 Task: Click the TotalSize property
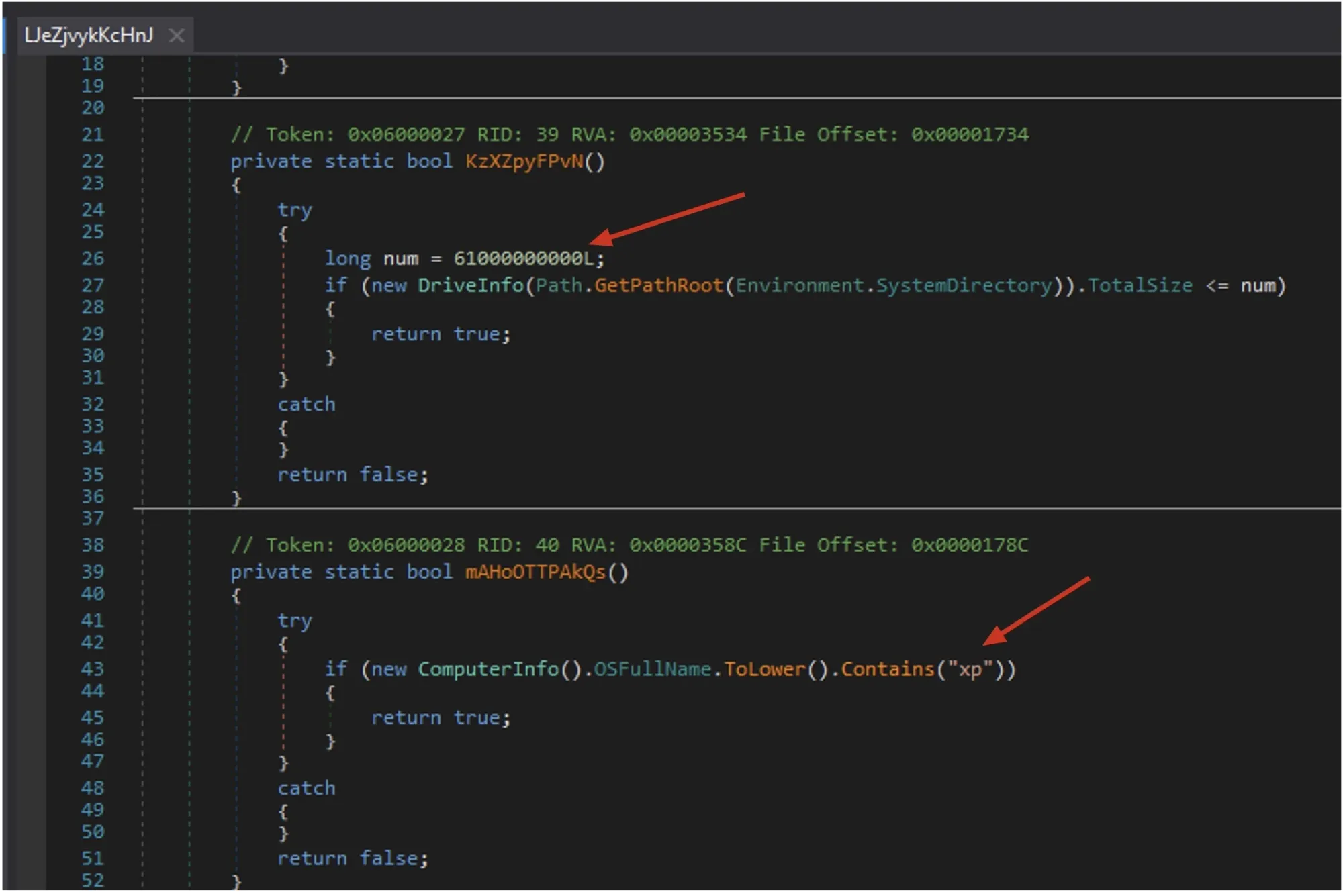point(1140,286)
